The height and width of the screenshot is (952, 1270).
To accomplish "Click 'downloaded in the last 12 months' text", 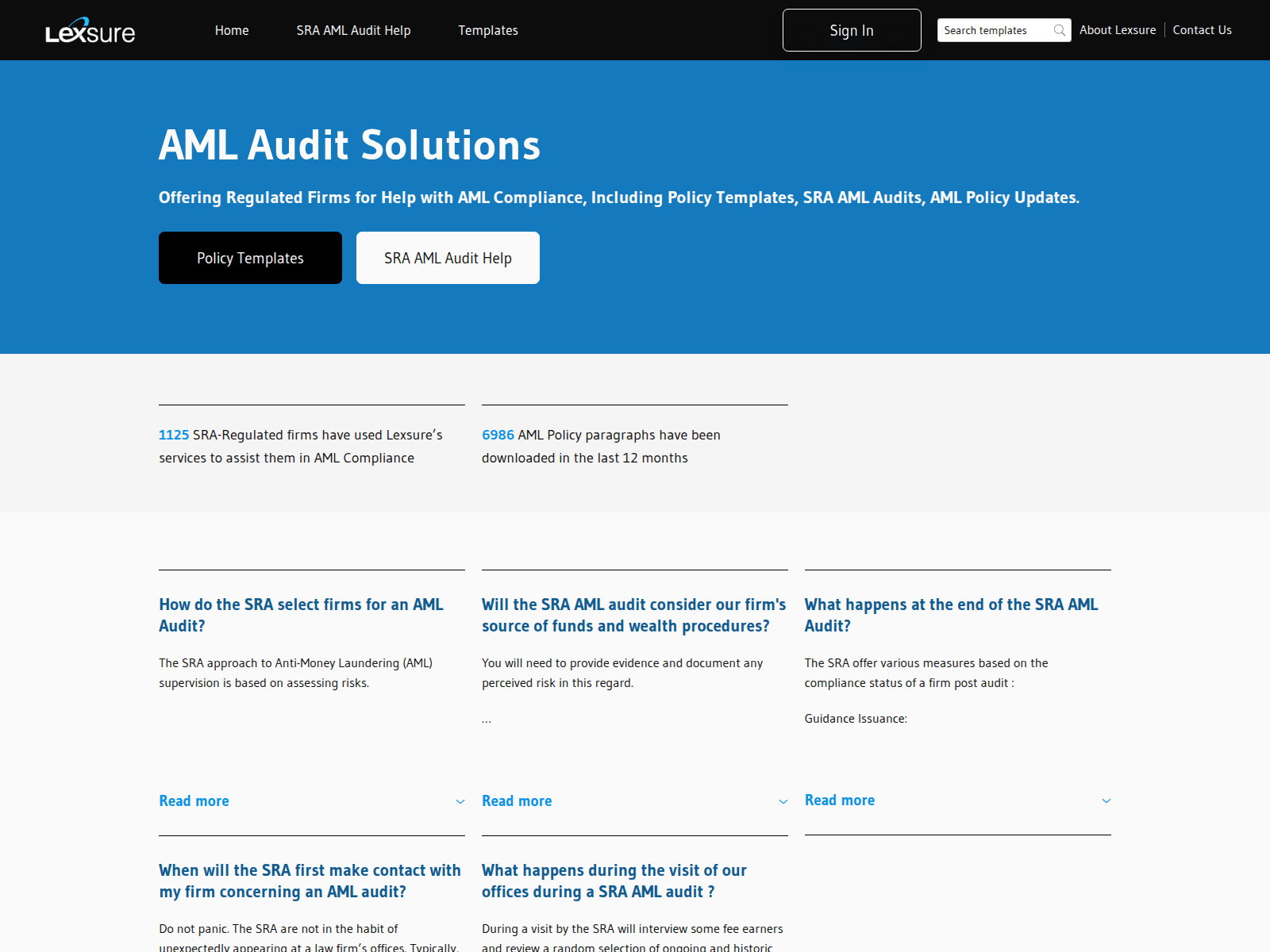I will pyautogui.click(x=585, y=458).
